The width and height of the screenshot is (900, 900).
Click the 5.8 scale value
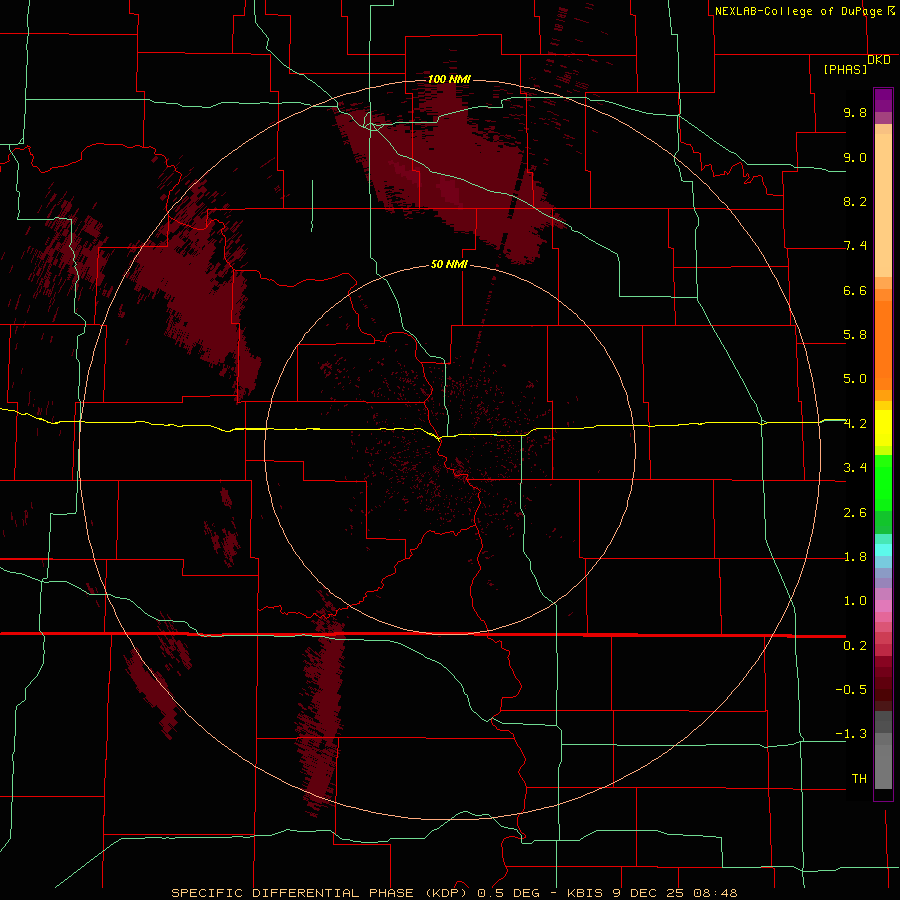855,335
